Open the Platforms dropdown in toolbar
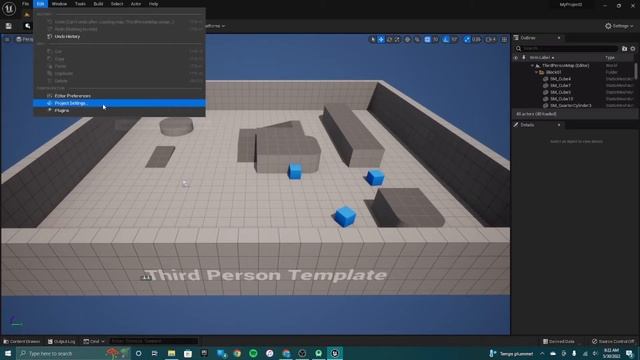640x360 pixels. pos(214,26)
